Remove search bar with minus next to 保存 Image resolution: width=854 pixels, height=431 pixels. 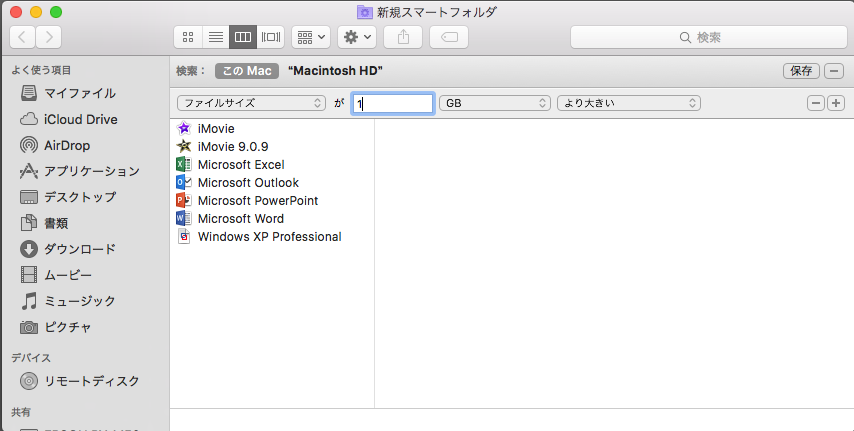(834, 71)
